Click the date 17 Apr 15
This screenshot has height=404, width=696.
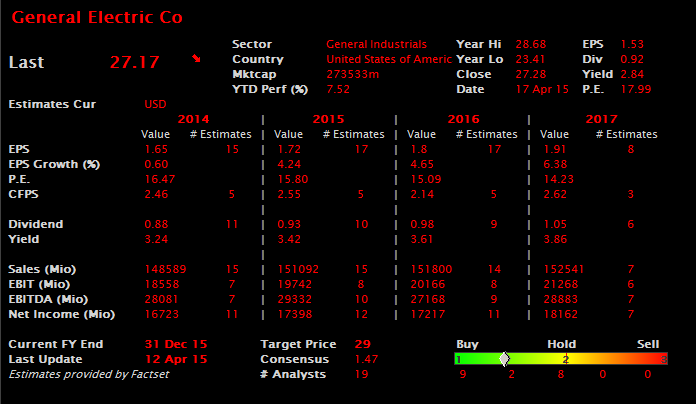click(542, 89)
